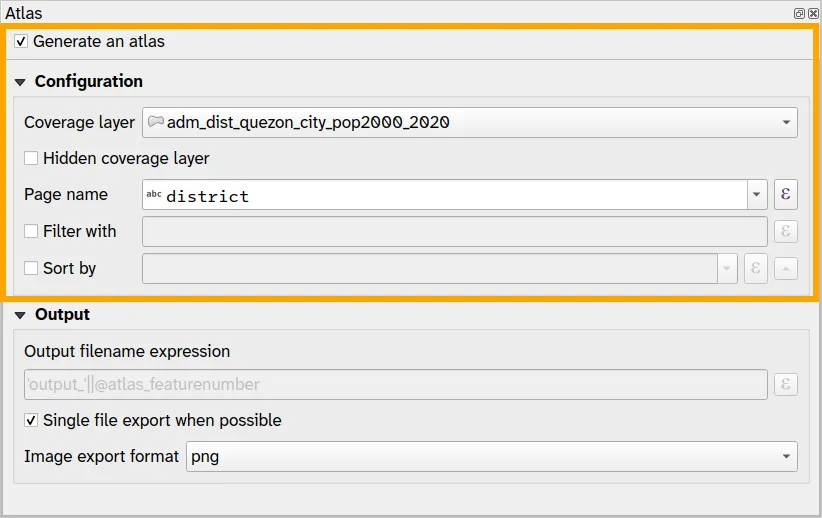The image size is (822, 518).
Task: Enable the Sort by checkbox
Action: click(31, 268)
